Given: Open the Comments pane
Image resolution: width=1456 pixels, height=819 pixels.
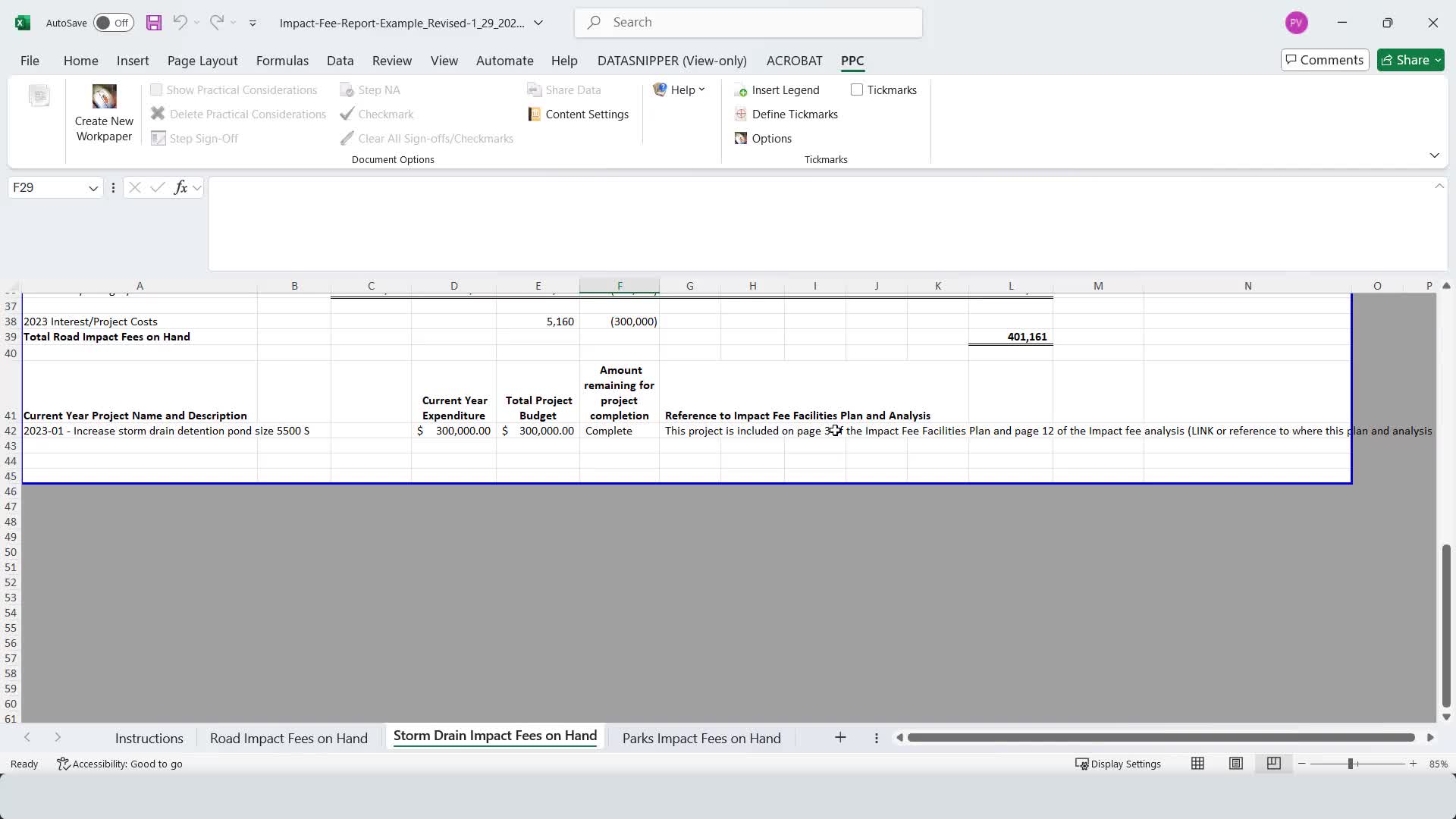Looking at the screenshot, I should (1324, 60).
